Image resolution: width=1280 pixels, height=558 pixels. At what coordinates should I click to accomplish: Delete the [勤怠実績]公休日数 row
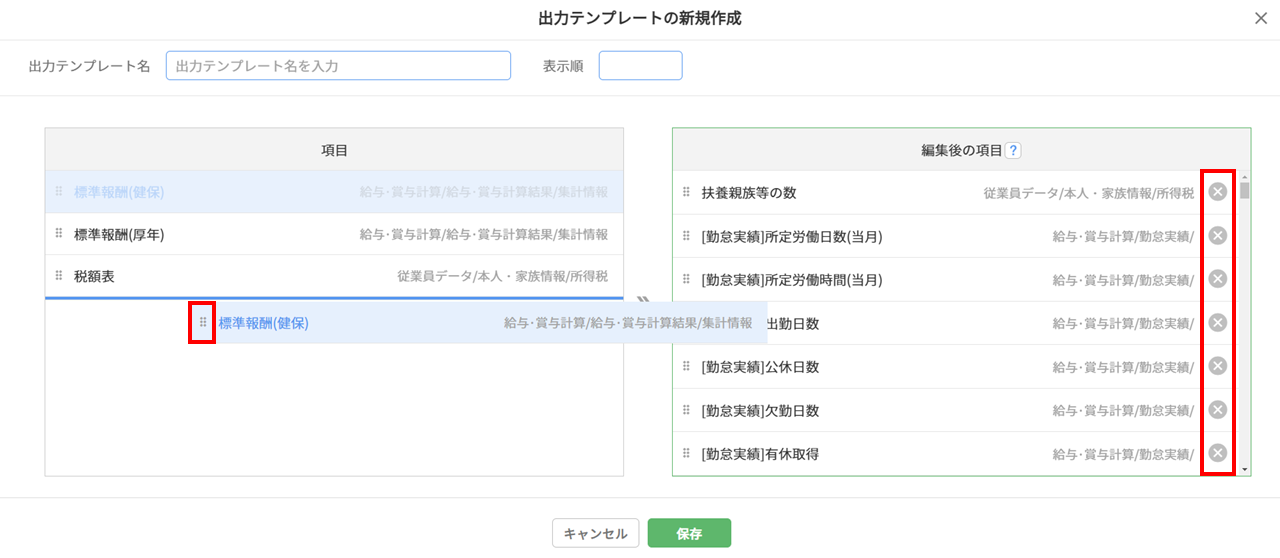[x=1217, y=366]
